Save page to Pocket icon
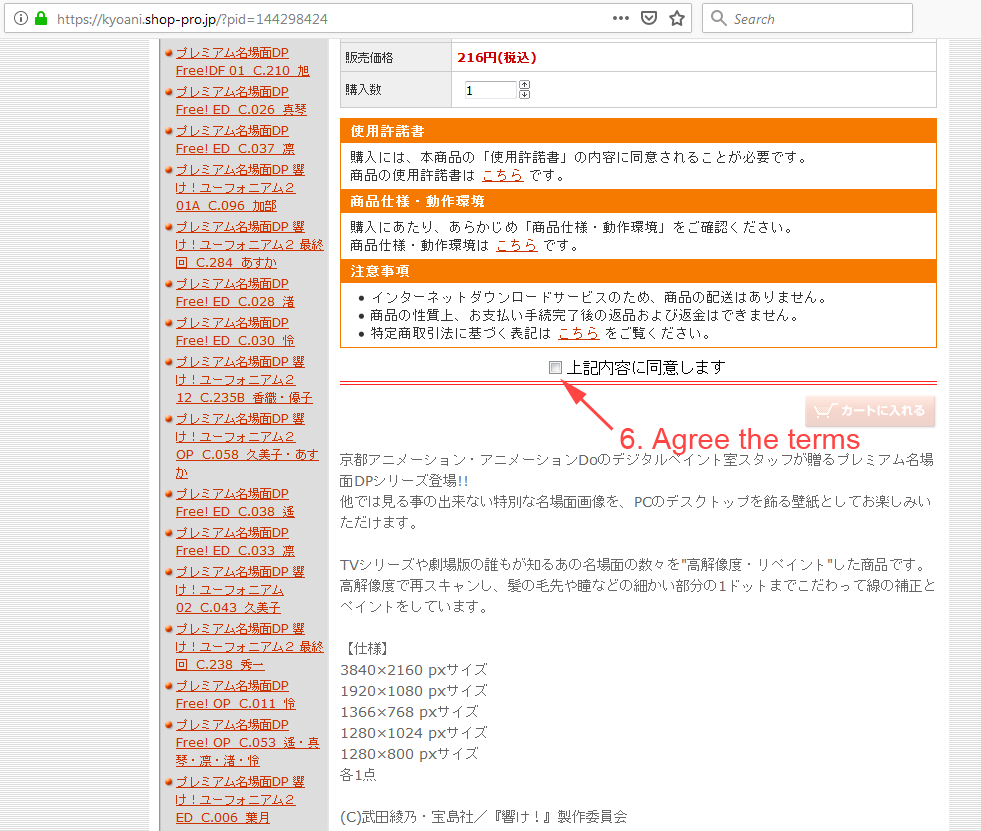Screen dimensions: 981x831 (x=648, y=18)
